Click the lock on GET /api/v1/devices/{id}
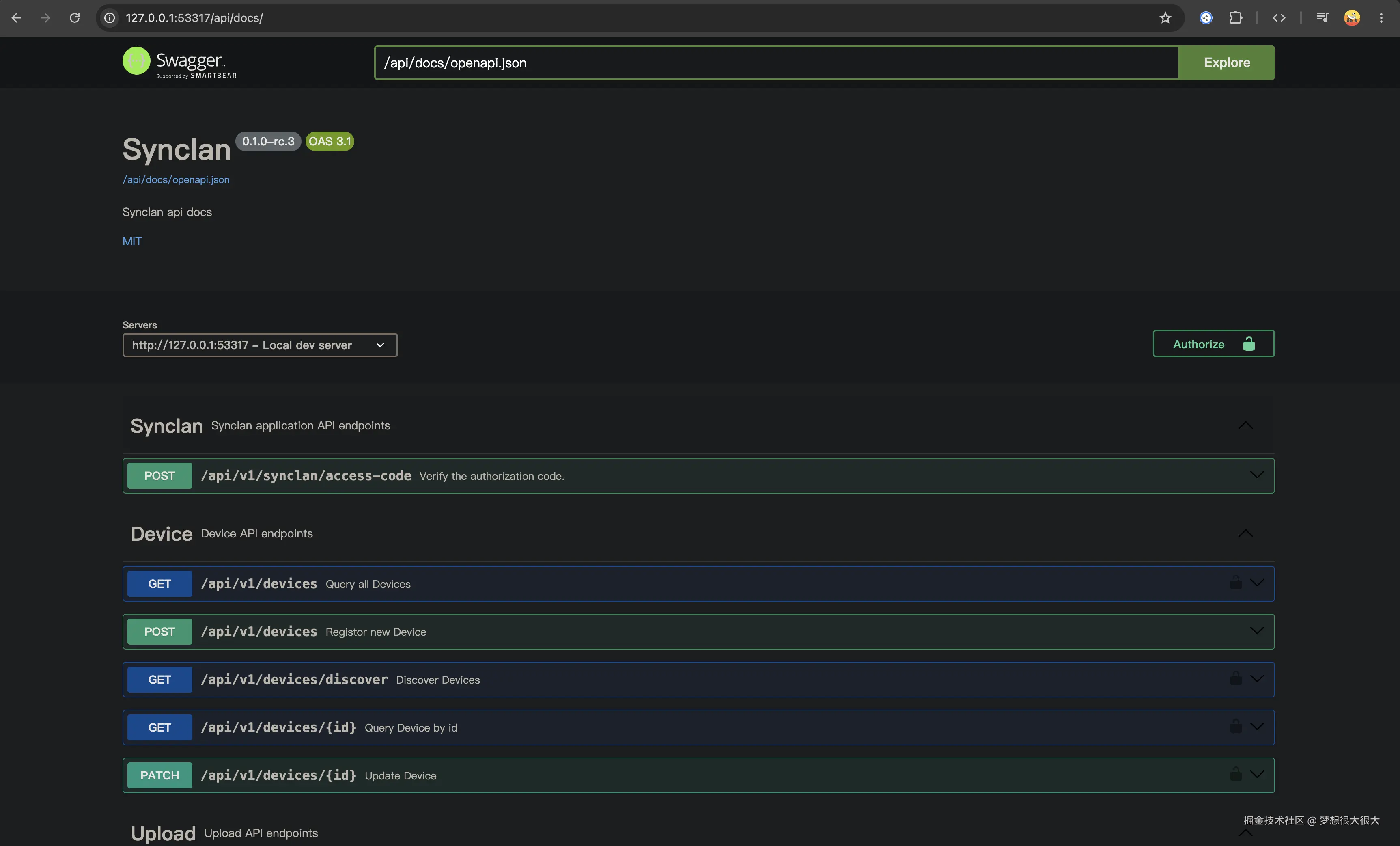Screen dimensions: 1400x846 pyautogui.click(x=1235, y=726)
